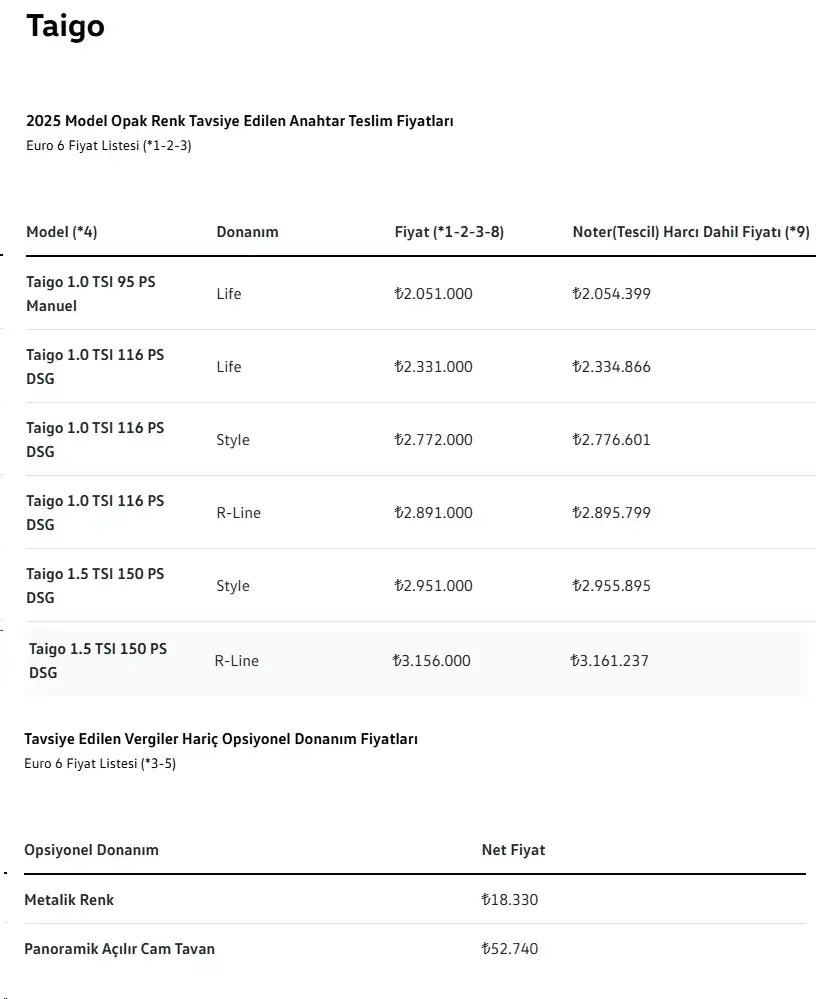This screenshot has height=999, width=816.
Task: Click the ₺52.740 sunroof price
Action: 510,949
